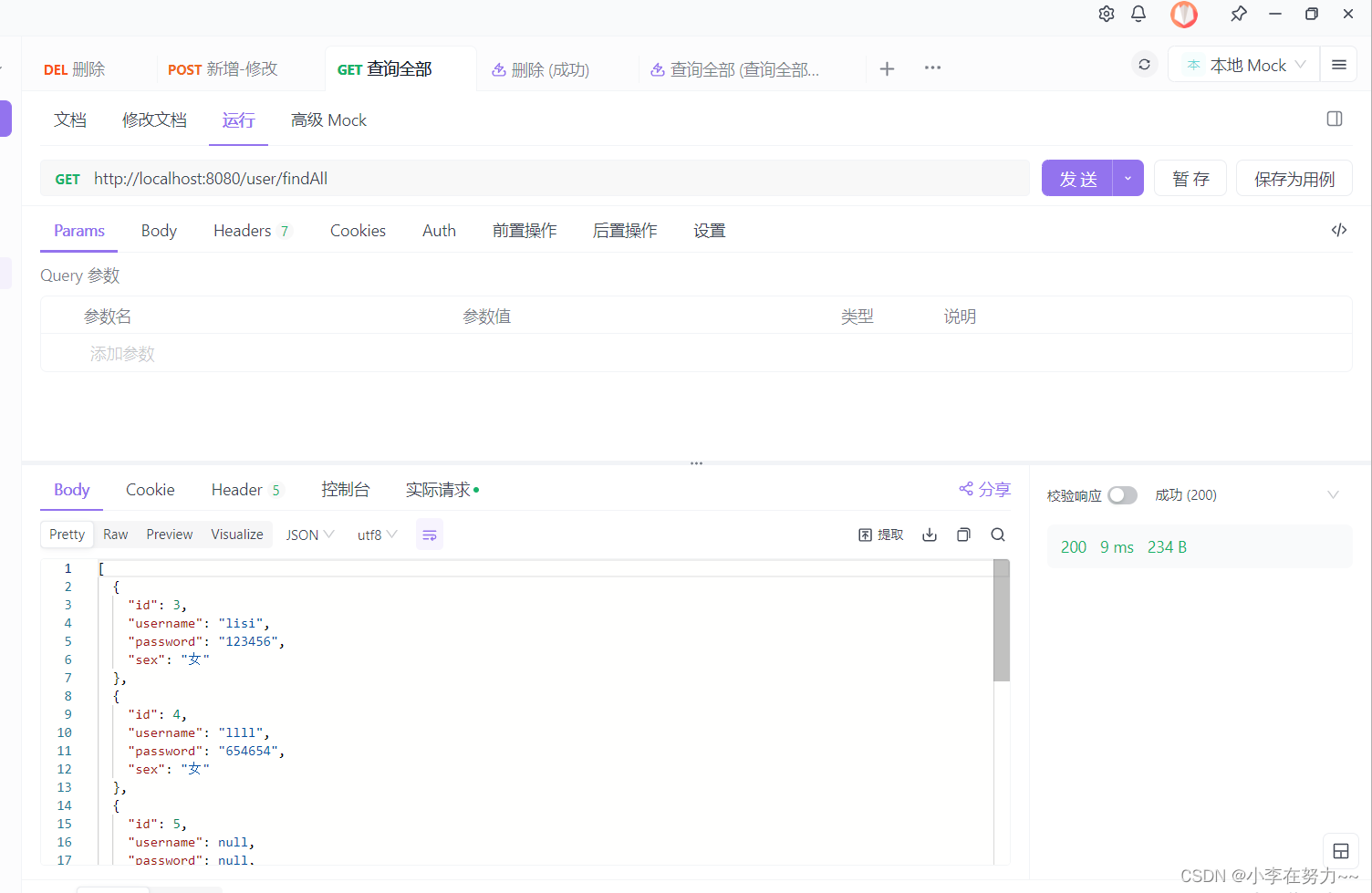1372x893 pixels.
Task: Search within the response JSON
Action: click(997, 535)
